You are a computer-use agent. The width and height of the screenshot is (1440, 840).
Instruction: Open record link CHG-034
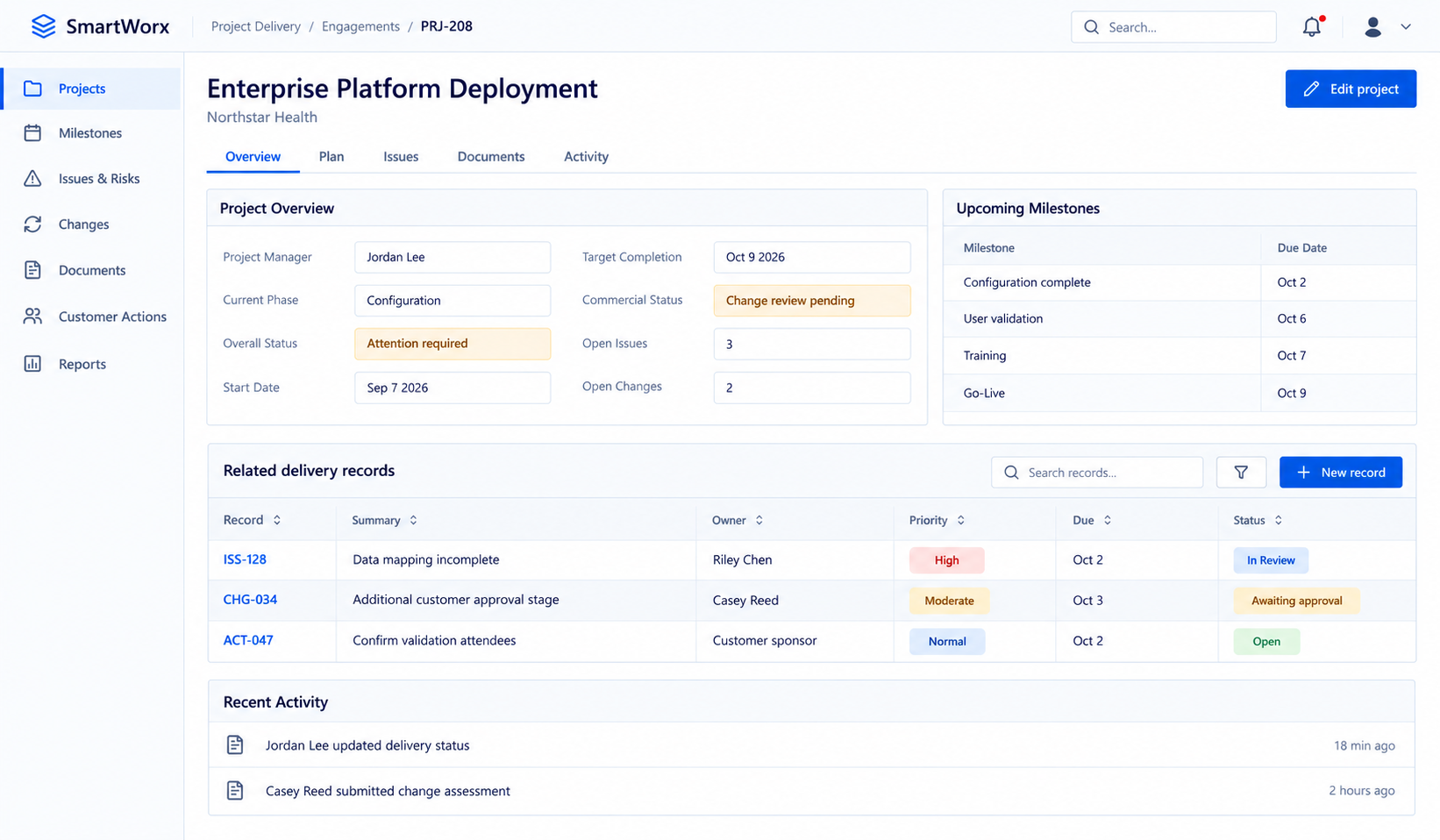click(250, 600)
